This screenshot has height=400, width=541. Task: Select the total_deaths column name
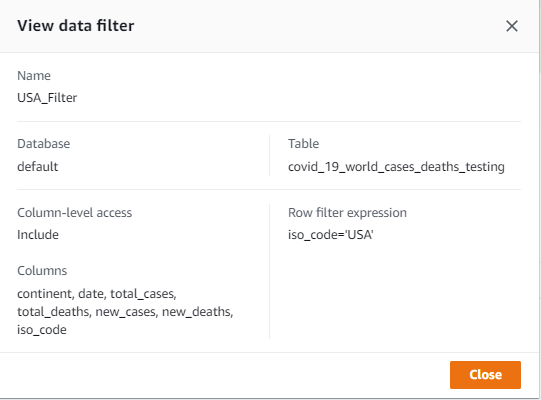tap(53, 312)
